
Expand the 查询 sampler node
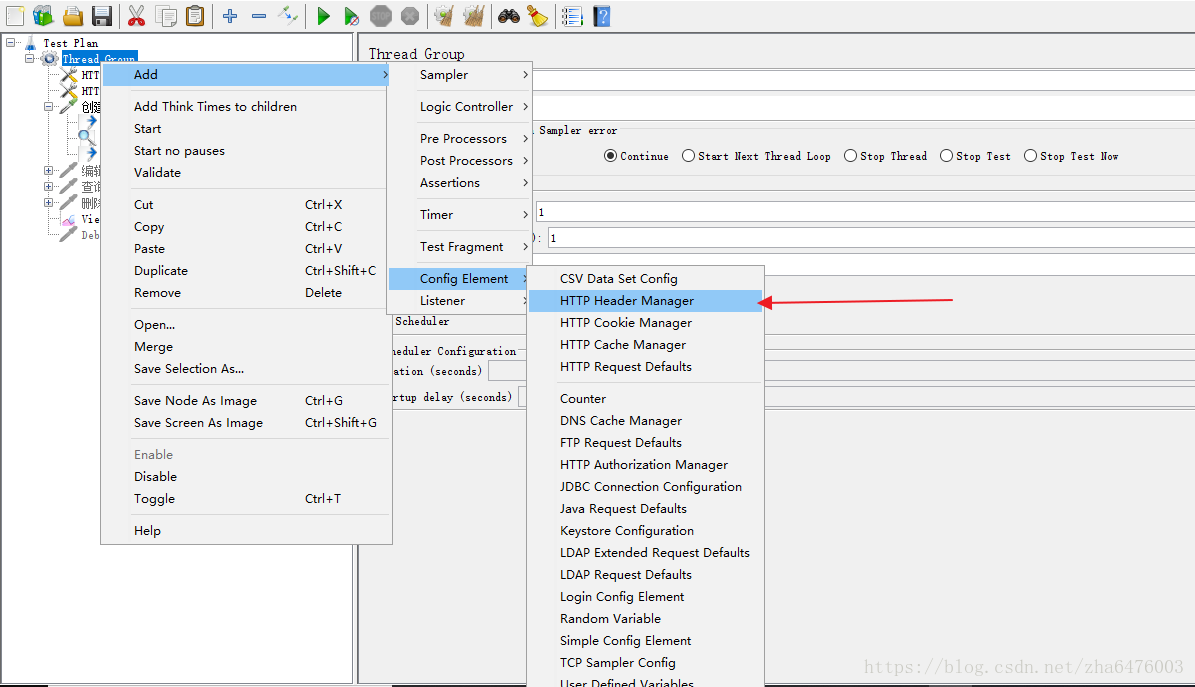pyautogui.click(x=49, y=187)
